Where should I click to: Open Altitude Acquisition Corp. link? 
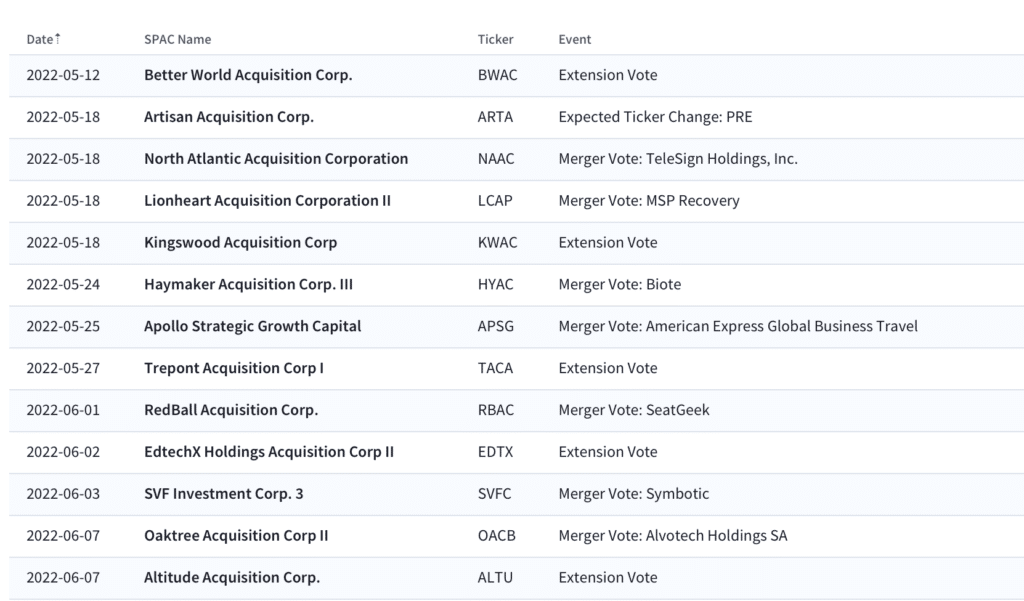(x=232, y=577)
